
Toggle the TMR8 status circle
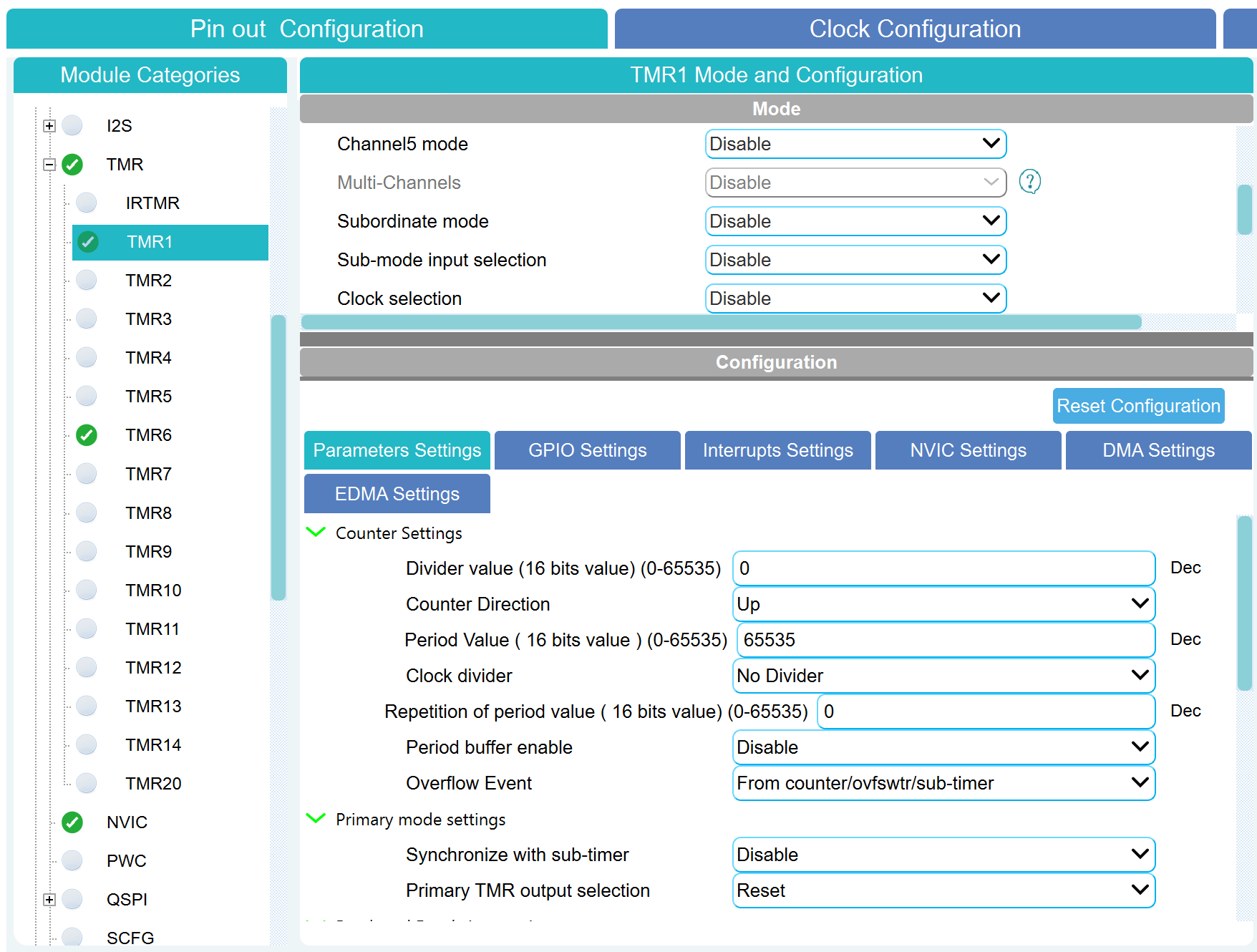(87, 513)
